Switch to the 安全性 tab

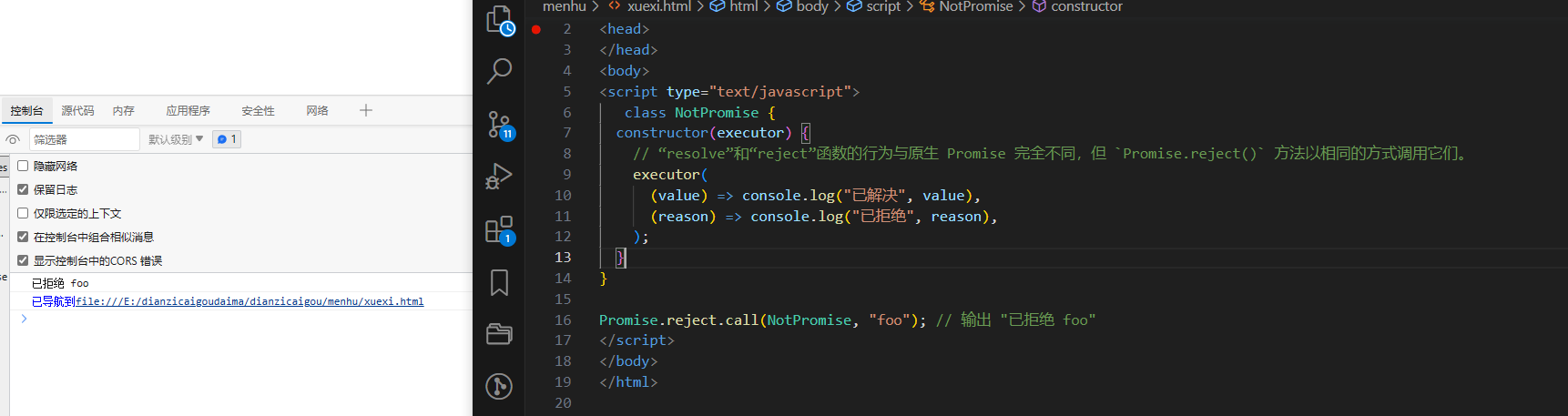(x=258, y=110)
